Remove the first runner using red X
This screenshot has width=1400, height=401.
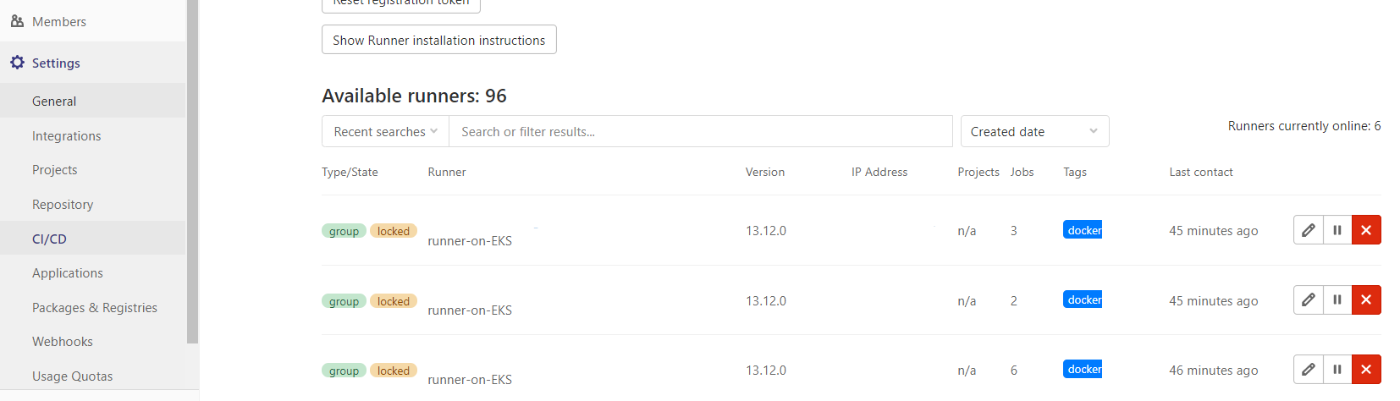[x=1366, y=230]
